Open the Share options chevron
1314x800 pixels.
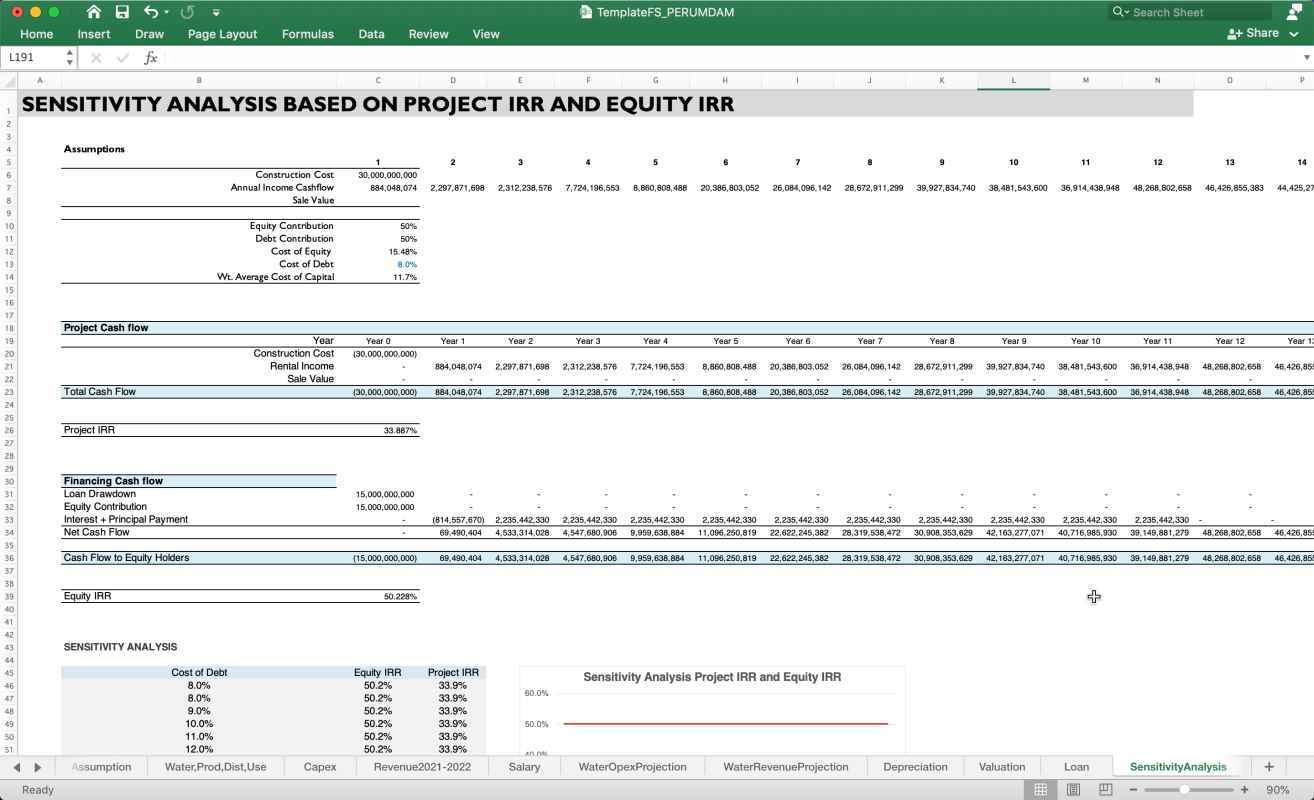coord(1293,33)
